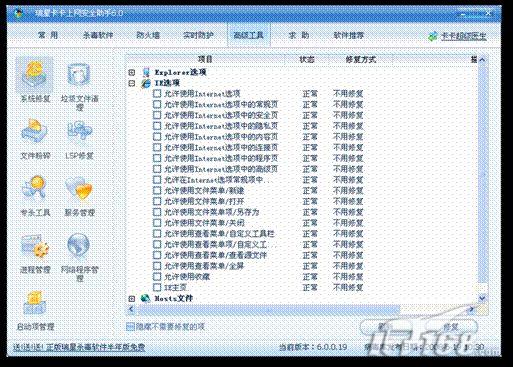Select the 允许使用查看菜单/查看源文件 row text
This screenshot has width=513, height=367.
pyautogui.click(x=215, y=255)
